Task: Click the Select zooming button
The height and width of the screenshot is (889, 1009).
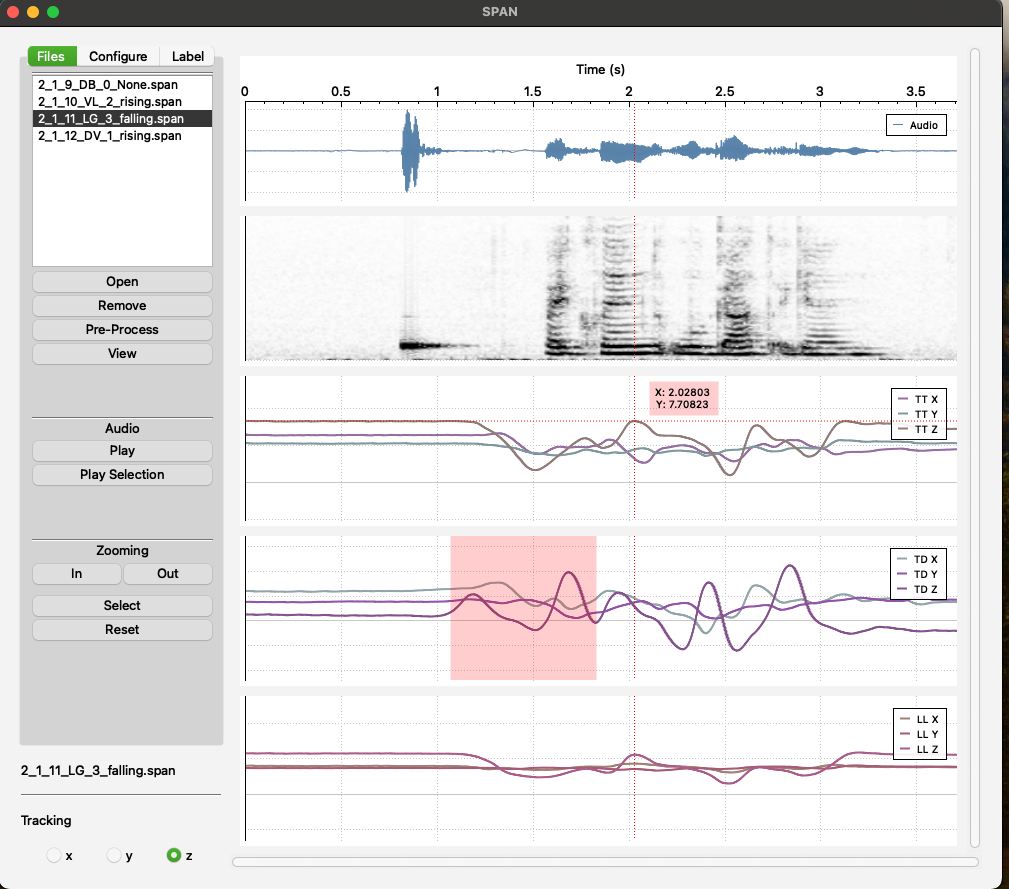Action: tap(122, 605)
